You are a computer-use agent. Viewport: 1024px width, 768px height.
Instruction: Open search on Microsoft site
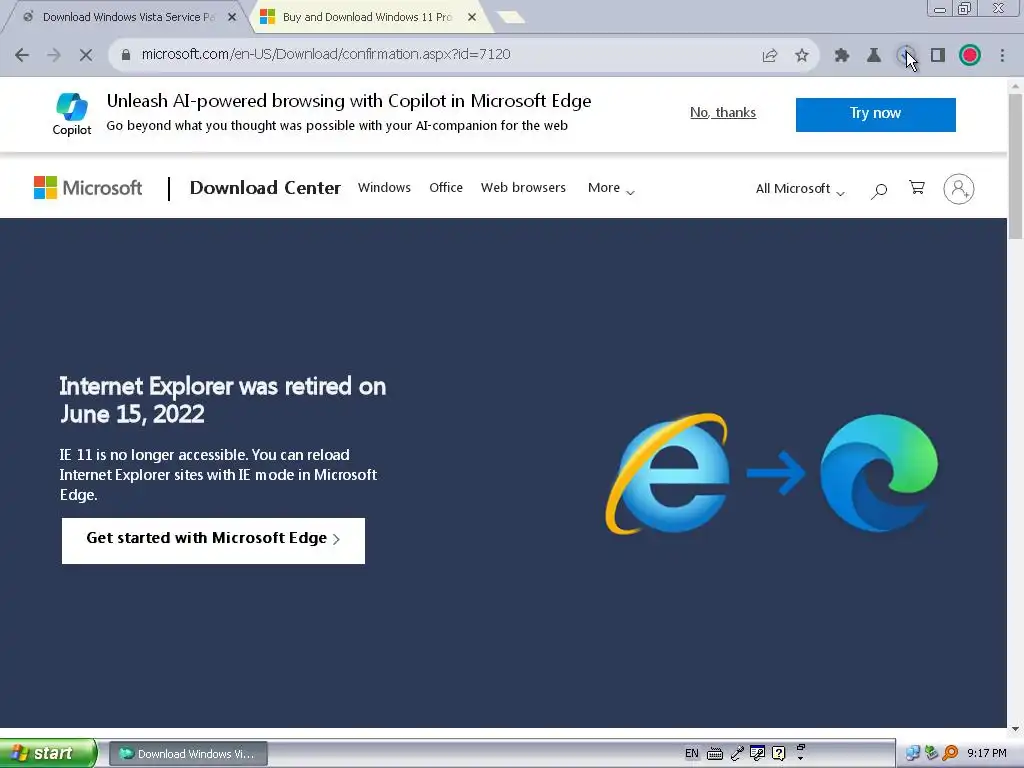[x=879, y=190]
